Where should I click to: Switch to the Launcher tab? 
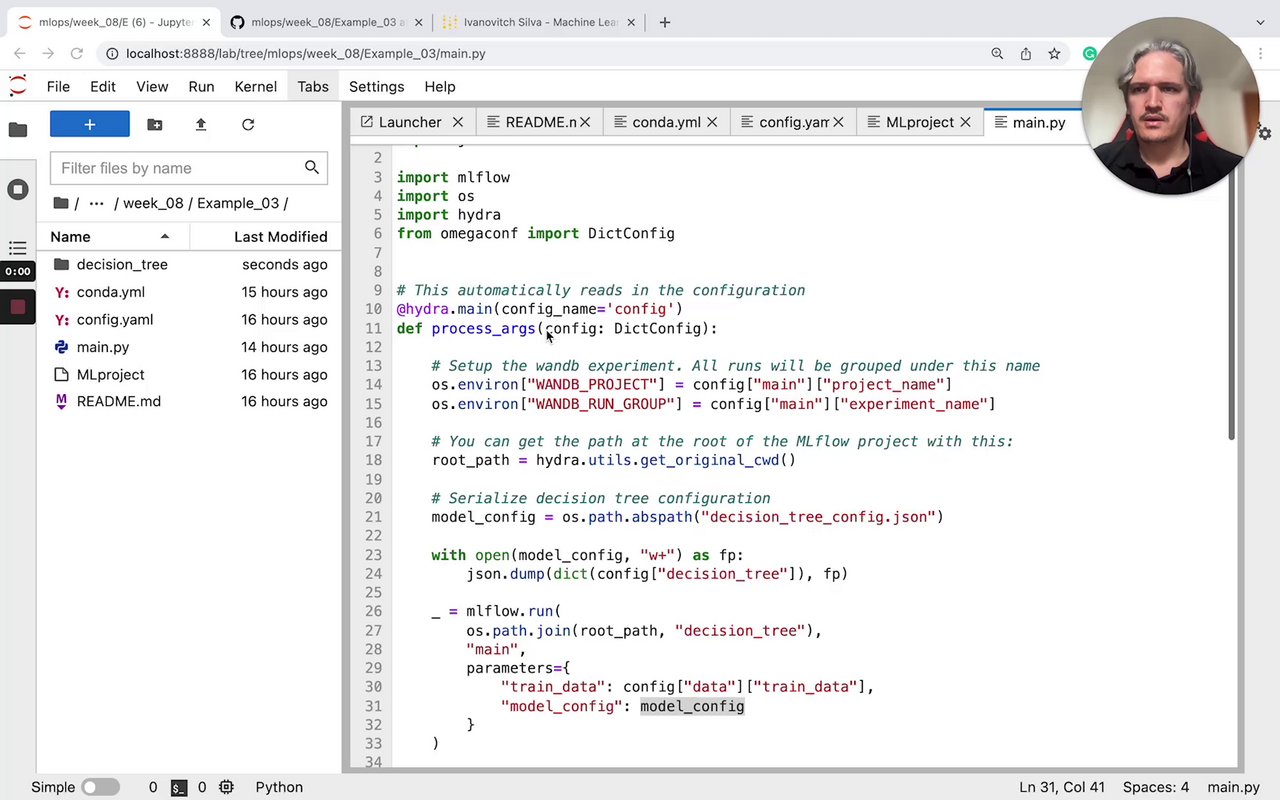tap(410, 122)
